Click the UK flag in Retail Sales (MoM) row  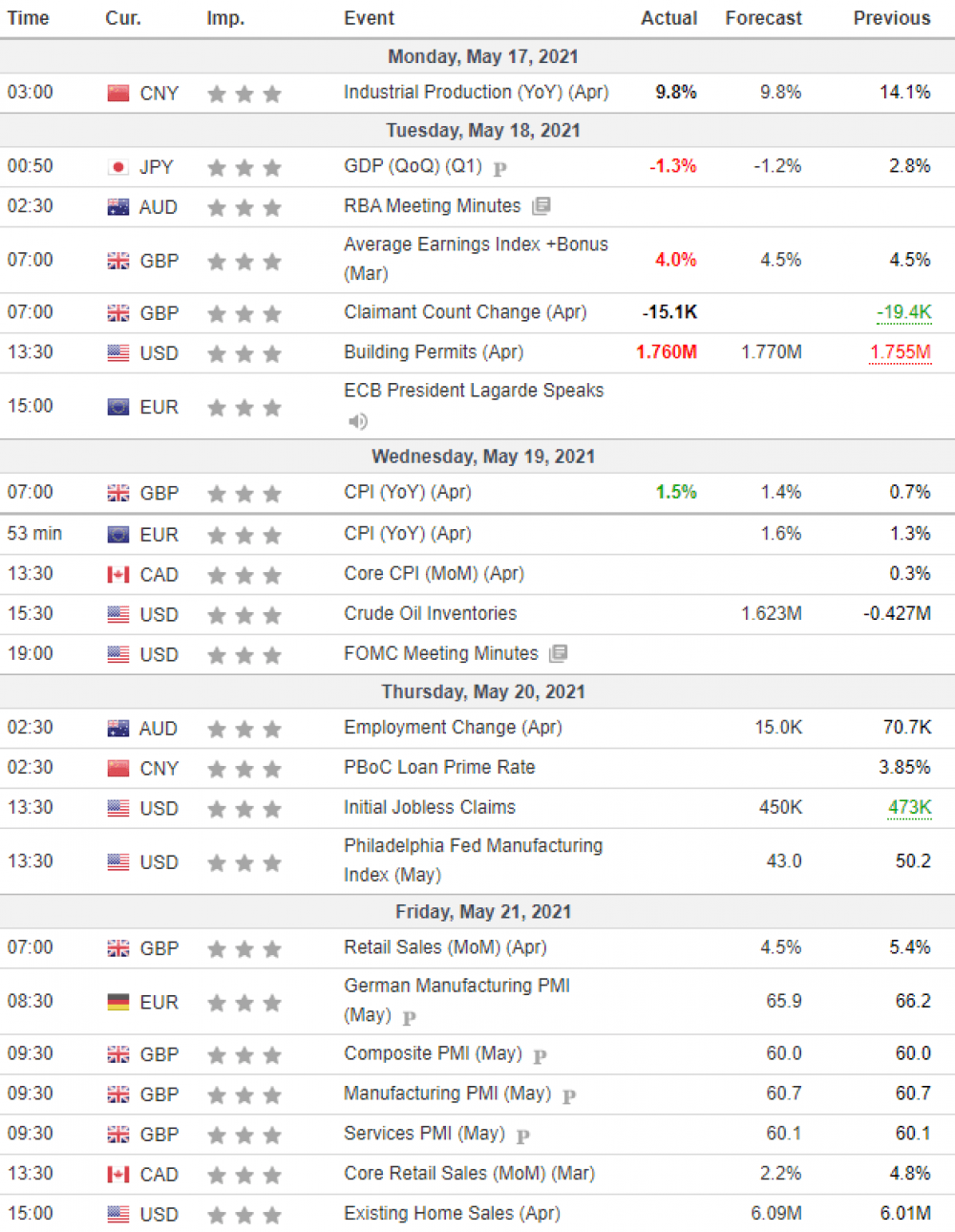click(x=118, y=948)
